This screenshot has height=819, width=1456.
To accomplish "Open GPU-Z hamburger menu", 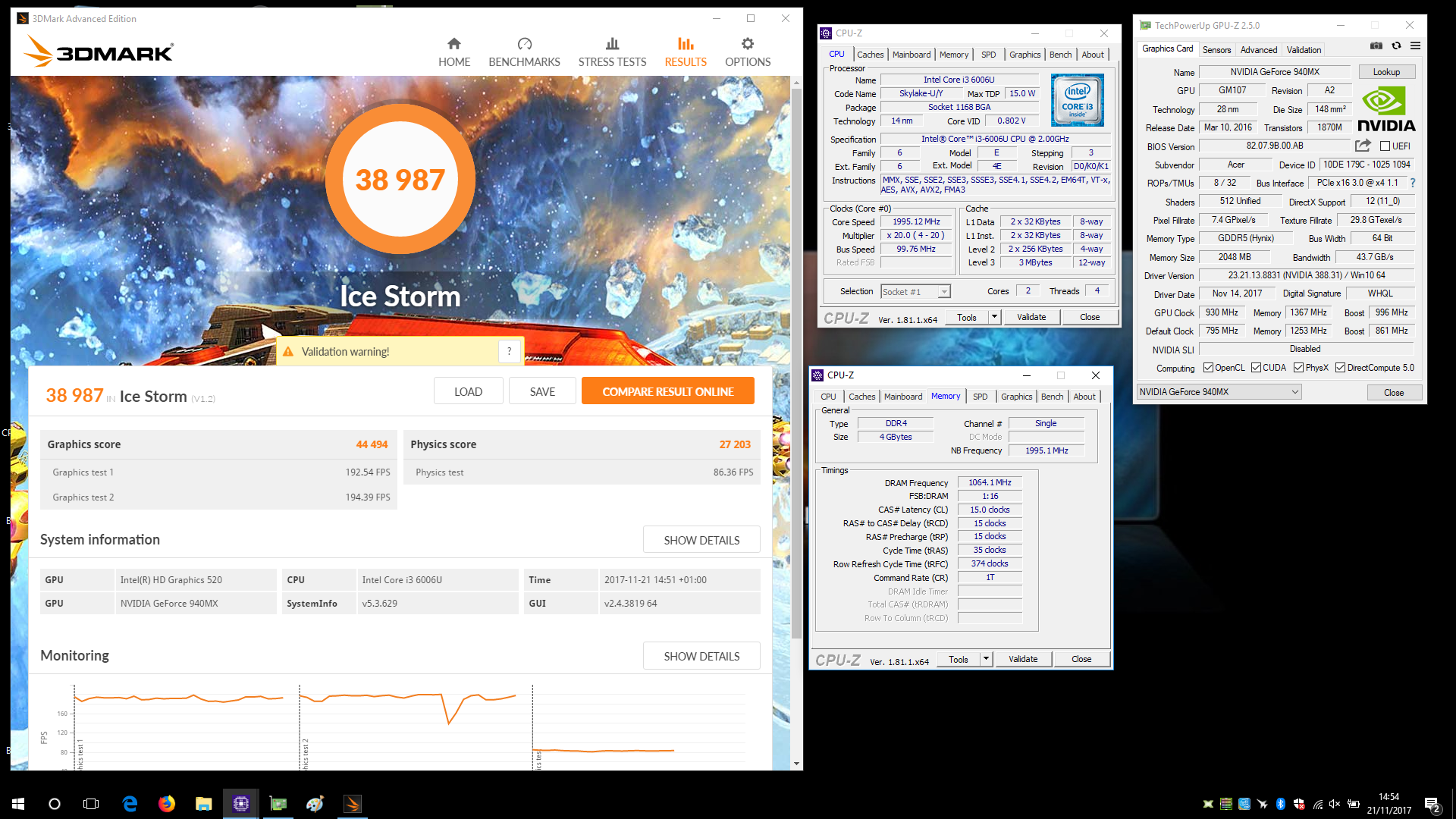I will (x=1415, y=46).
